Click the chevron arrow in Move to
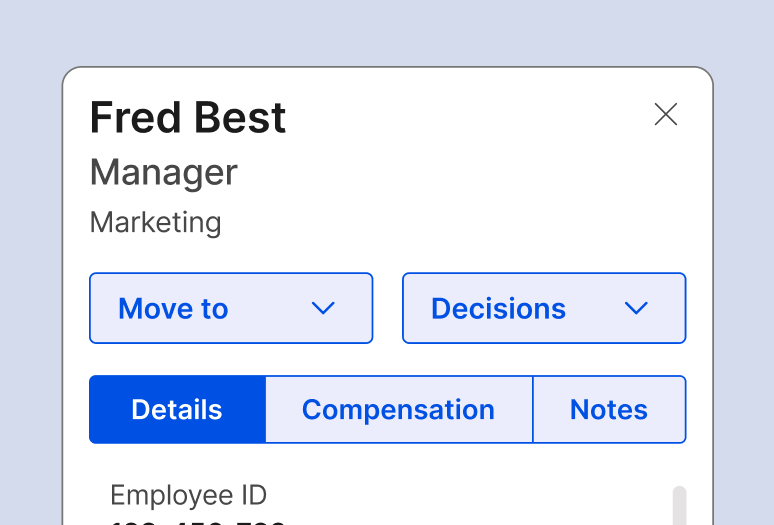 coord(323,308)
